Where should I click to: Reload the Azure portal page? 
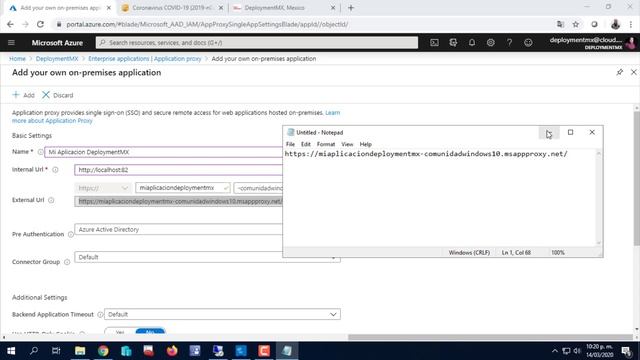coord(40,24)
